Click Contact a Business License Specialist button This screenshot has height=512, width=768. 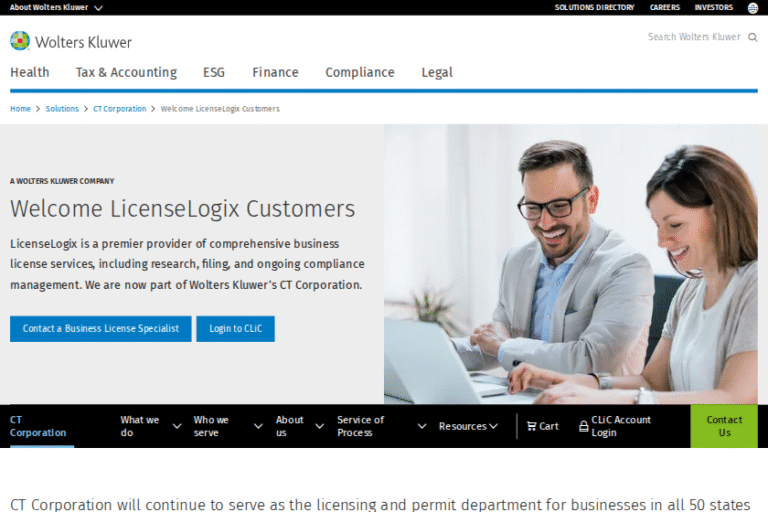tap(101, 329)
